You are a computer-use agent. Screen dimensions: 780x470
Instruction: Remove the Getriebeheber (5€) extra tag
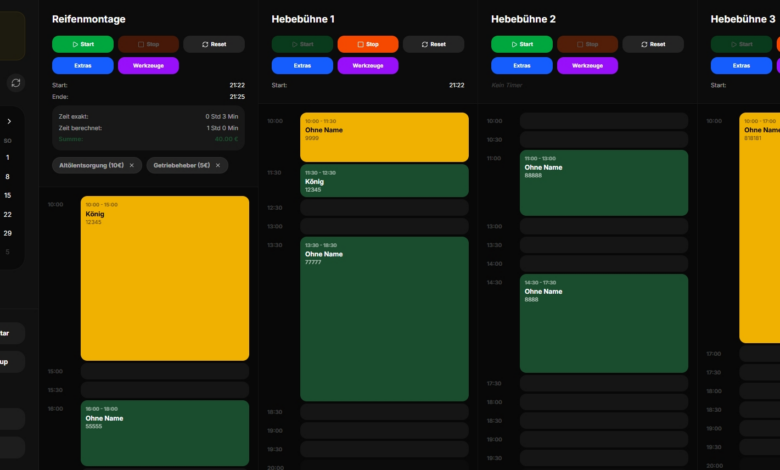point(218,165)
